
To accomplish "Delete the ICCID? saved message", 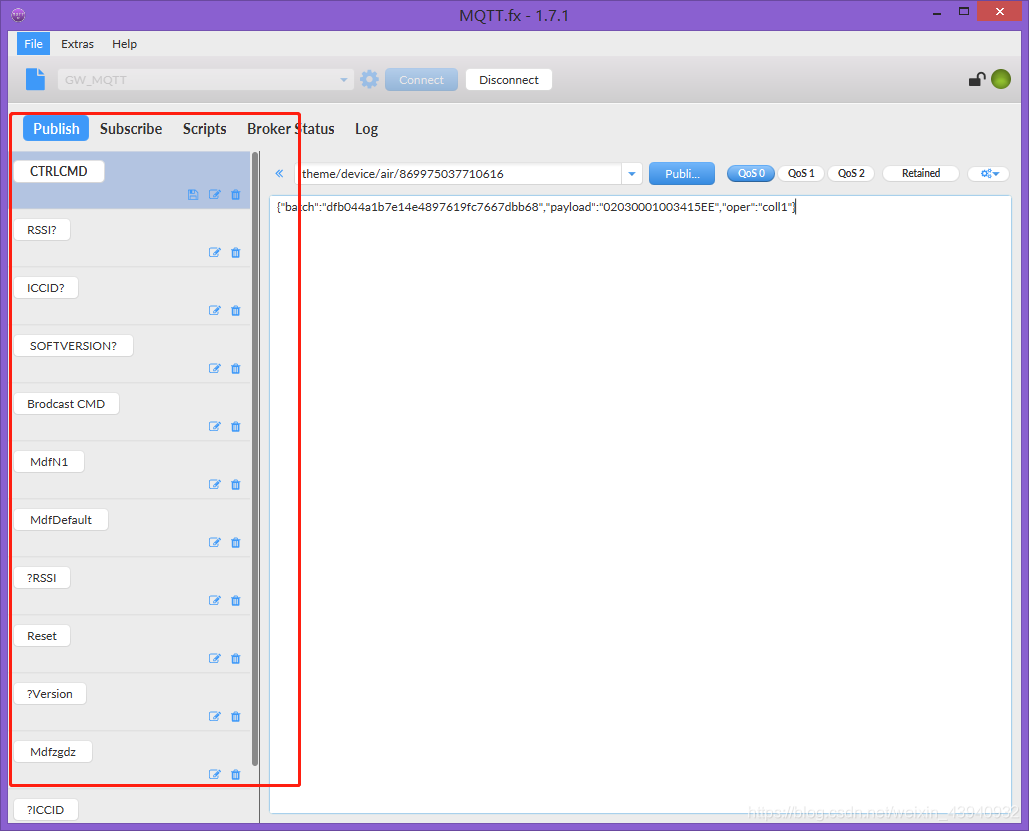I will [236, 310].
